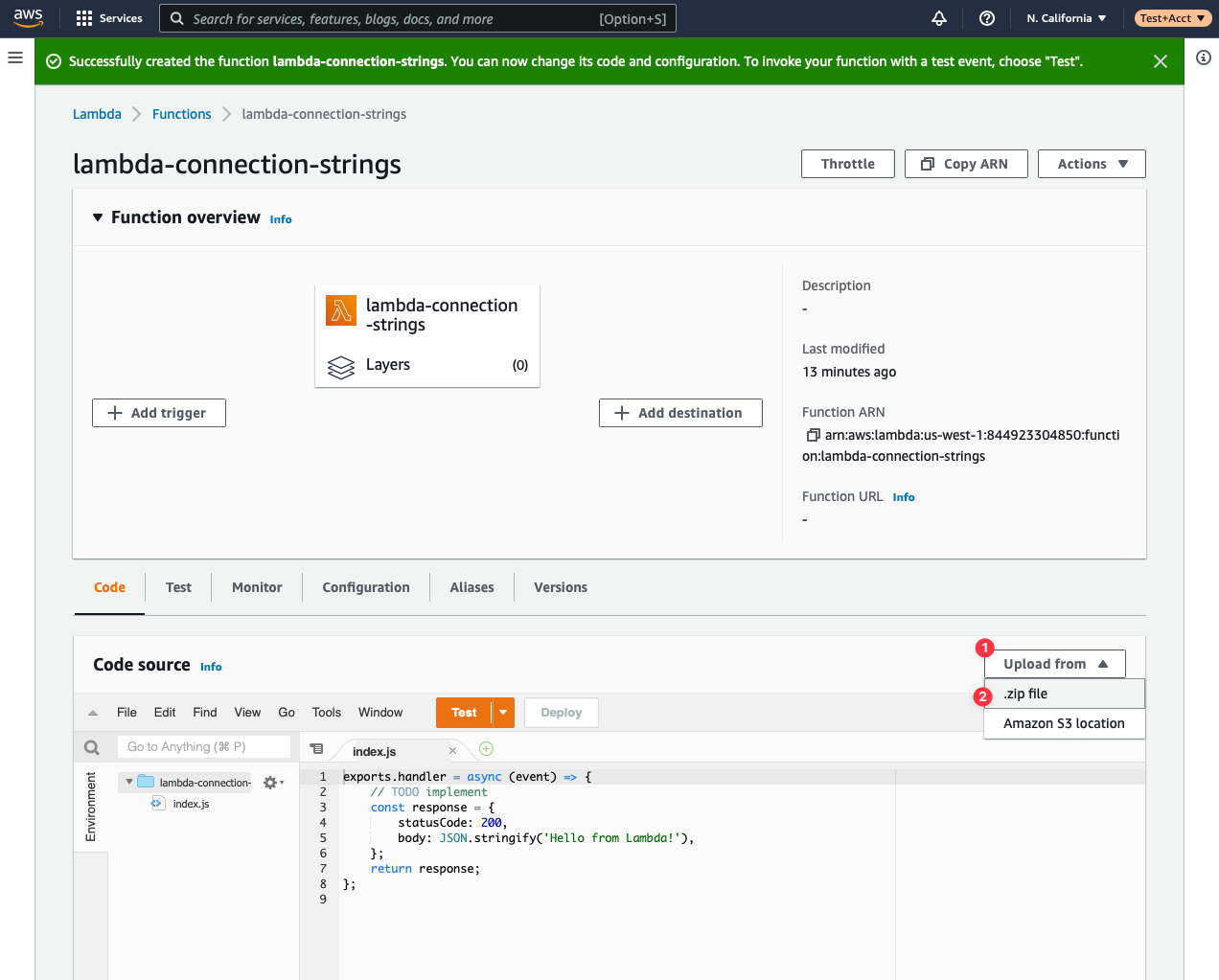The height and width of the screenshot is (980, 1219).
Task: Click the Deploy button
Action: point(562,713)
